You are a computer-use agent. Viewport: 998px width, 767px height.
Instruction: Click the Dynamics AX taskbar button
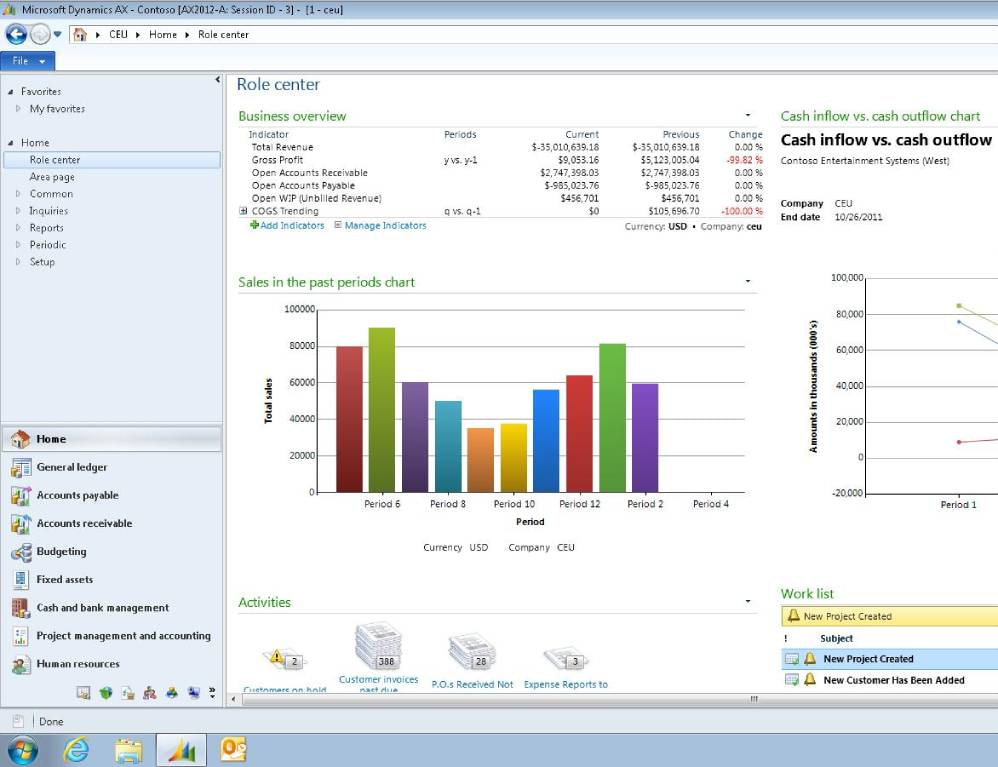tap(181, 750)
